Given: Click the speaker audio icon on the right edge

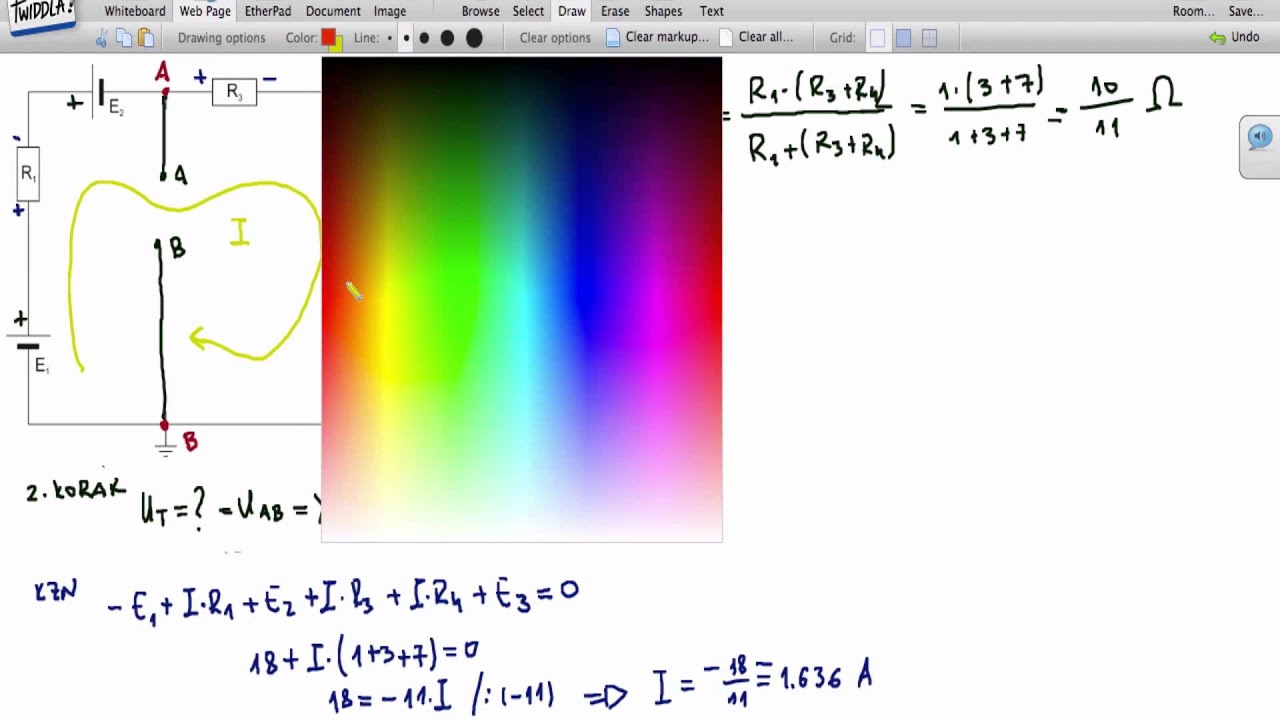Looking at the screenshot, I should [x=1259, y=137].
